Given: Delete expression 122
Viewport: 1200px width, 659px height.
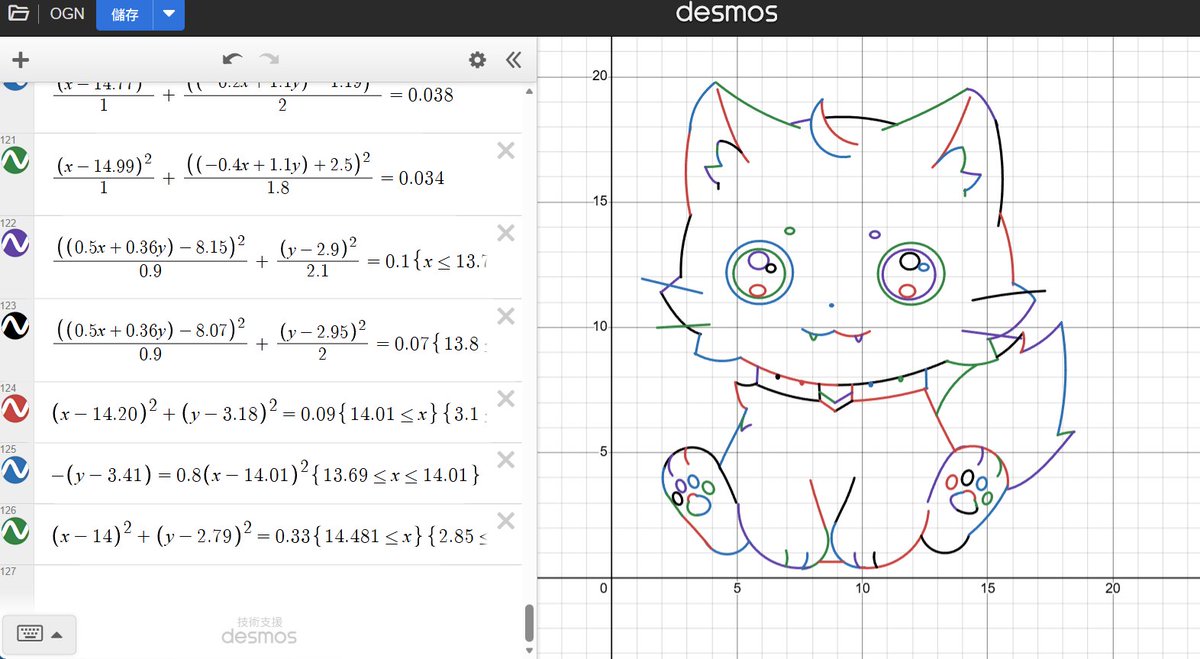Looking at the screenshot, I should pyautogui.click(x=506, y=233).
